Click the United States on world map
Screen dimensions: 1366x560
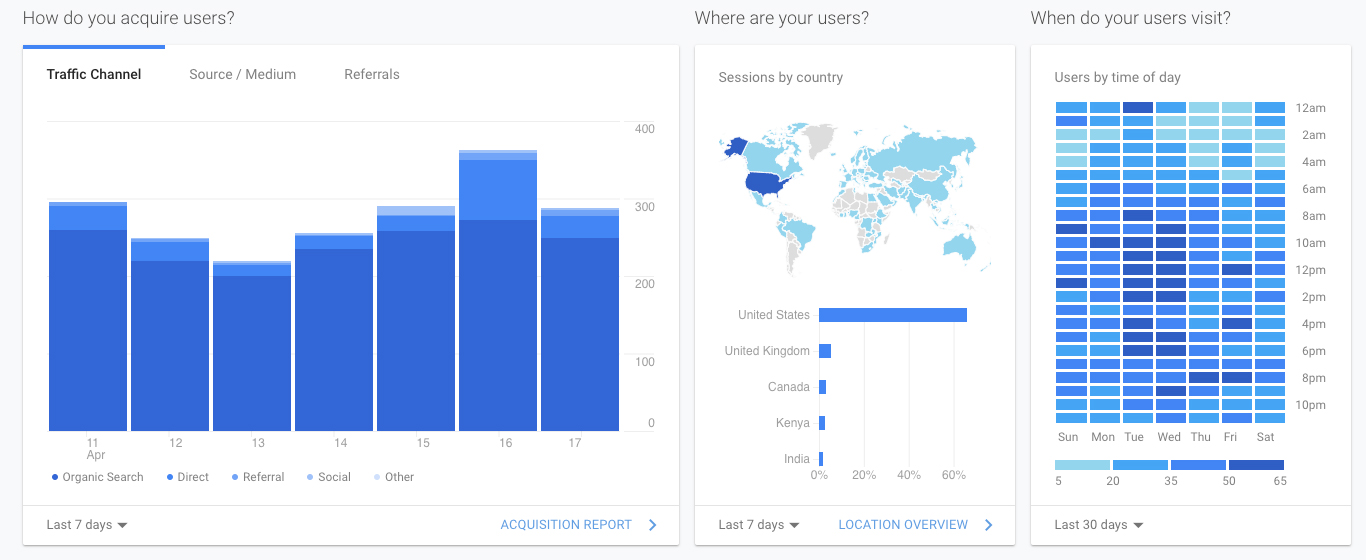(763, 183)
